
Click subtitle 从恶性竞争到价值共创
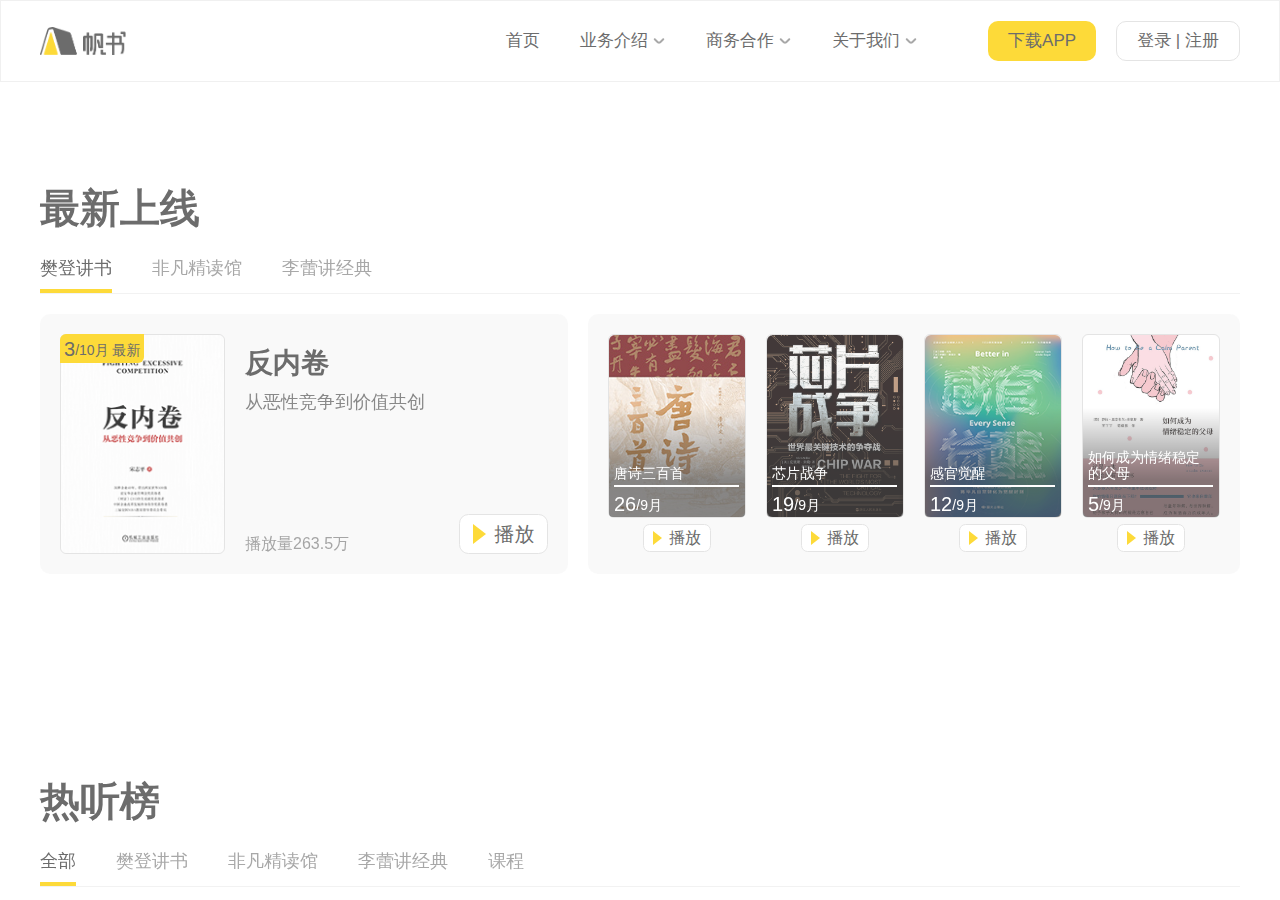point(335,402)
